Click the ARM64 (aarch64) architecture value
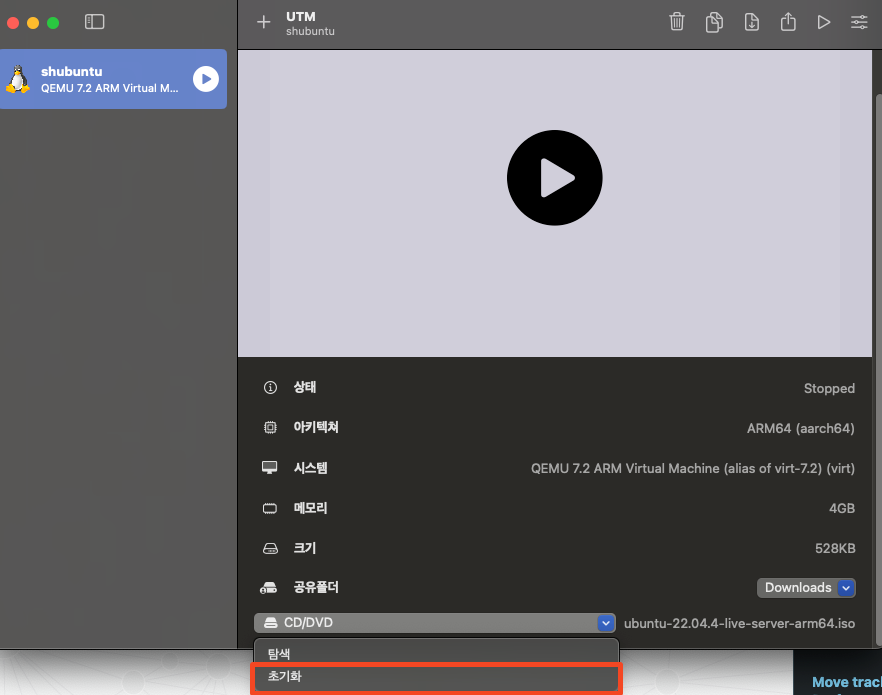This screenshot has height=695, width=882. click(800, 428)
